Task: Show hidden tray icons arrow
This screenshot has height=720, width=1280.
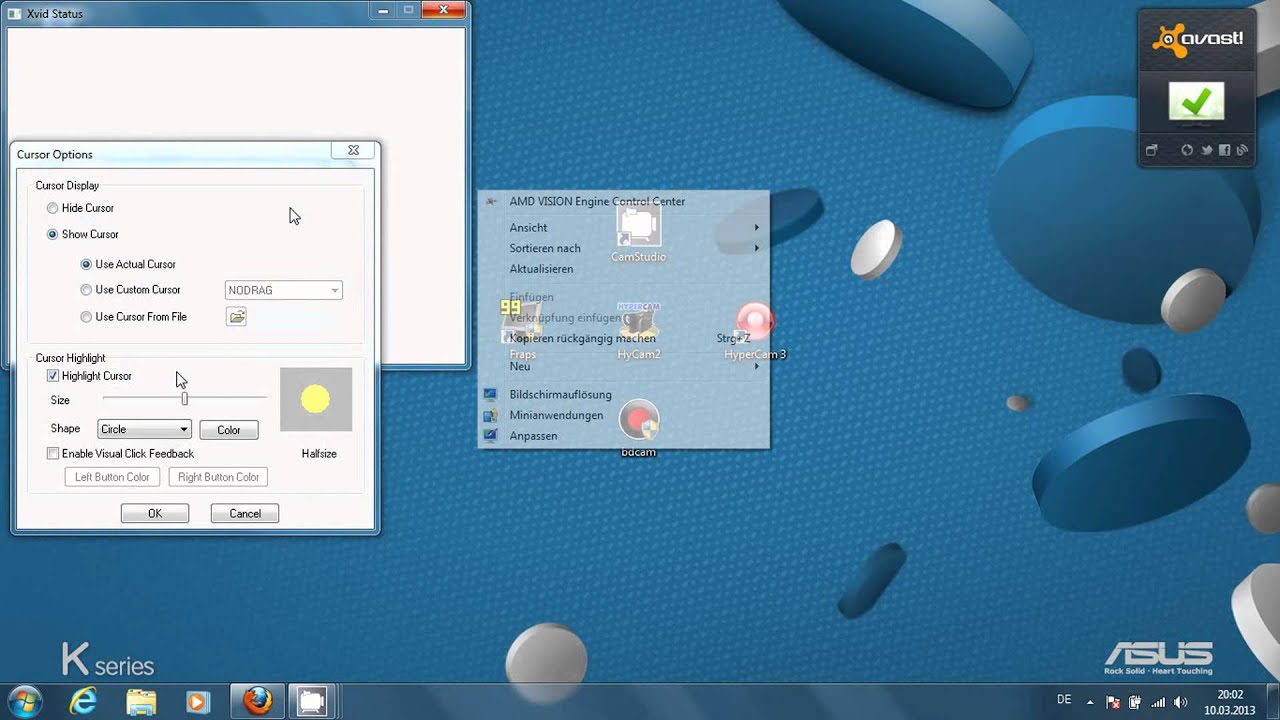Action: coord(1089,702)
